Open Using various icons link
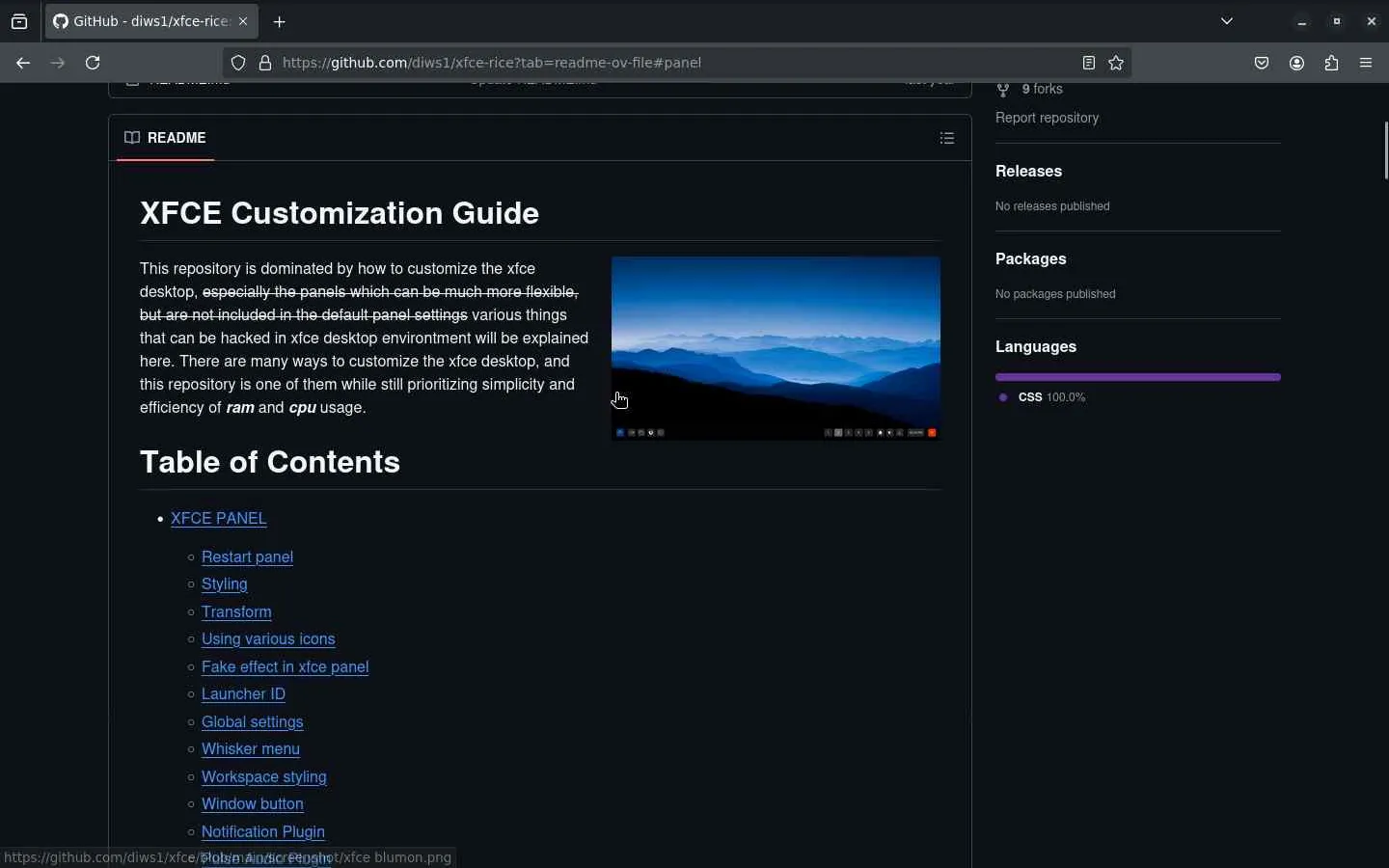Image resolution: width=1389 pixels, height=868 pixels. (x=268, y=639)
